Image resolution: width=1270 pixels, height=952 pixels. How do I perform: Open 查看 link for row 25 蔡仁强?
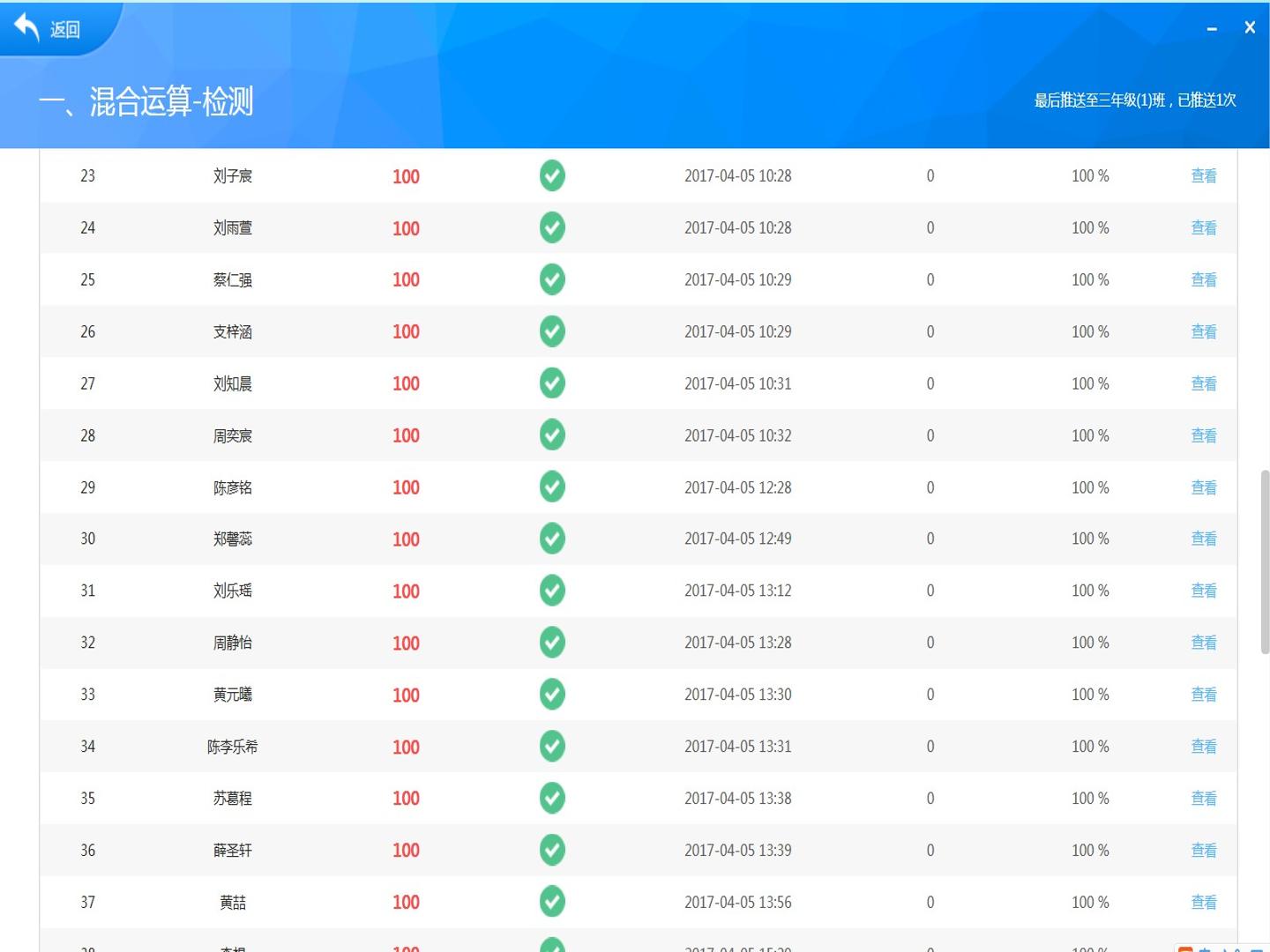point(1204,280)
